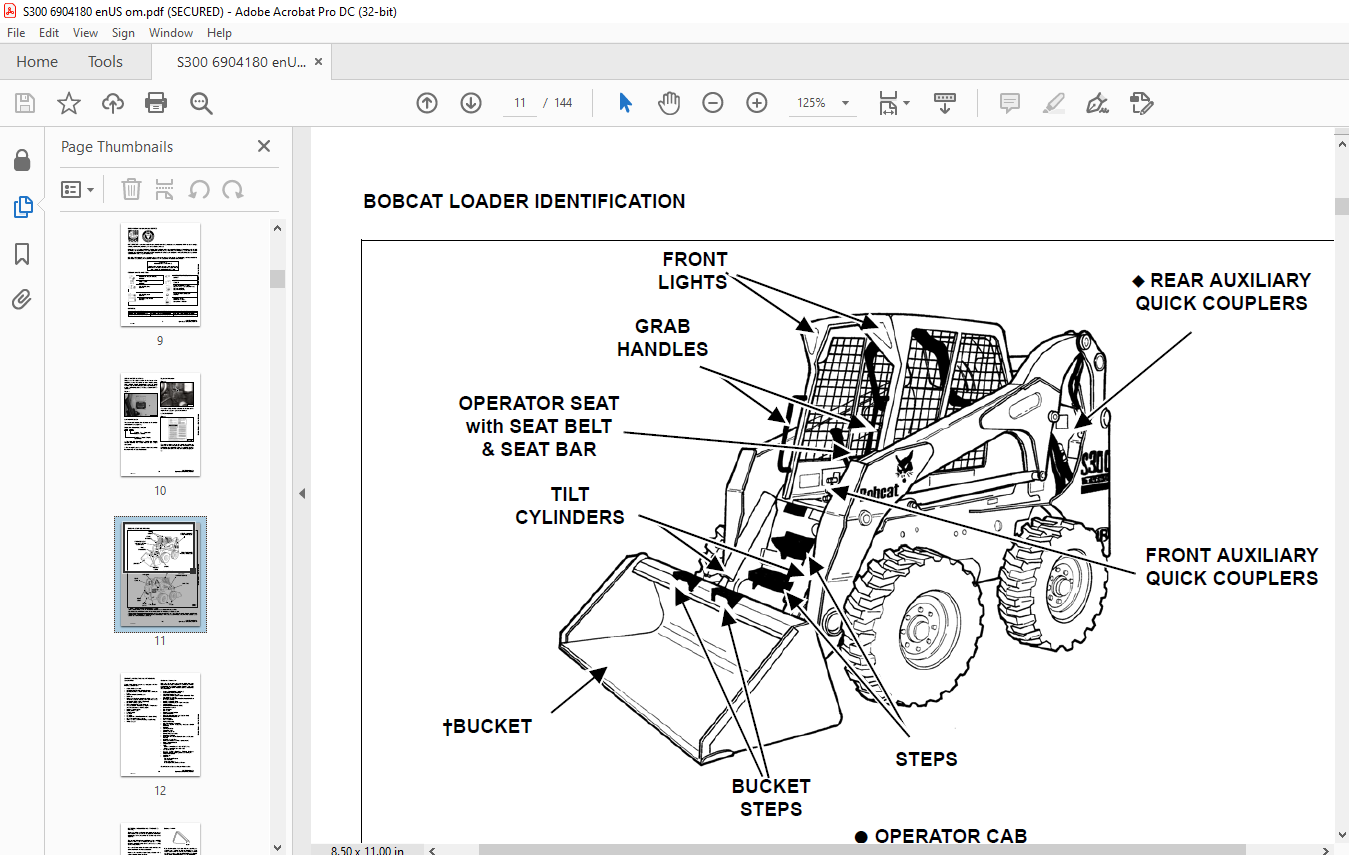
Task: Click the Add comment icon
Action: pos(1010,103)
